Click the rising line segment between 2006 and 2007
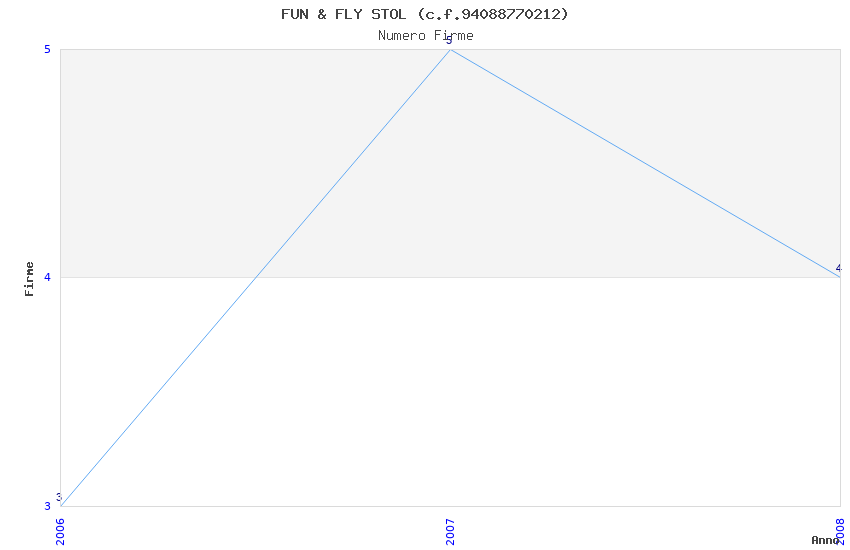The height and width of the screenshot is (550, 850). [x=255, y=278]
